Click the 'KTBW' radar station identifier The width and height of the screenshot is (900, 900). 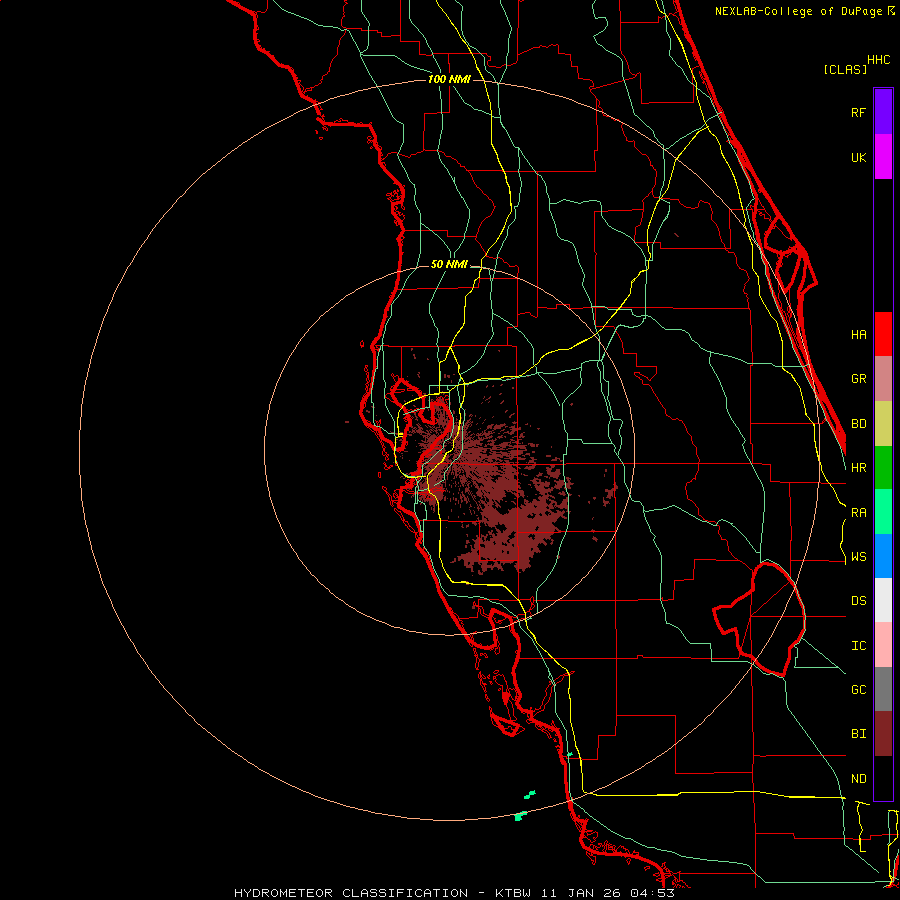pyautogui.click(x=513, y=893)
